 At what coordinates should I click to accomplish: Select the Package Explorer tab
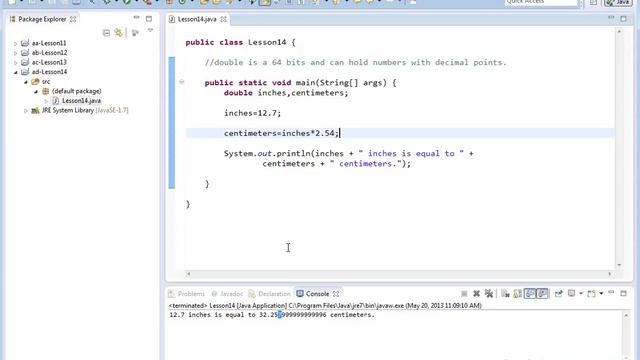pyautogui.click(x=42, y=19)
